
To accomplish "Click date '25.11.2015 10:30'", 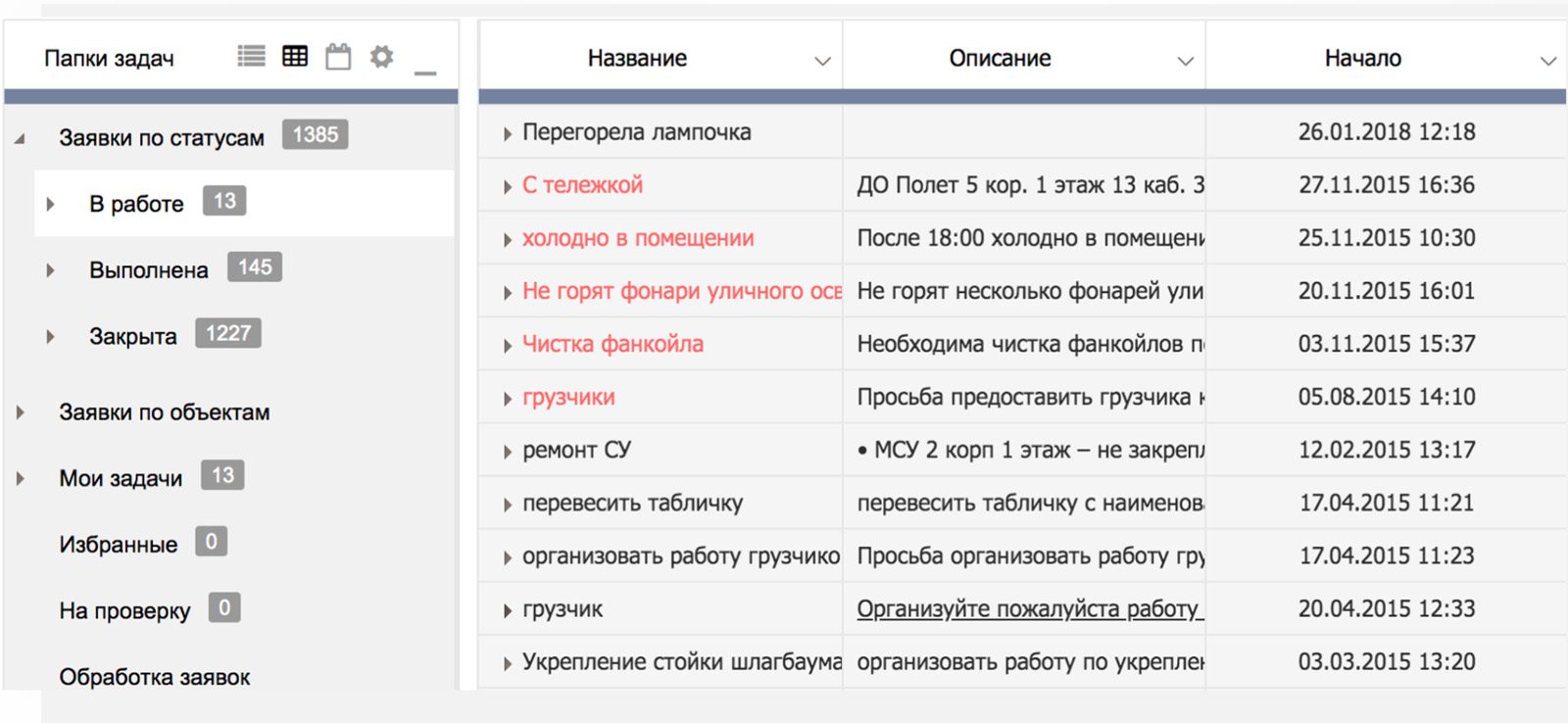I will click(x=1387, y=237).
